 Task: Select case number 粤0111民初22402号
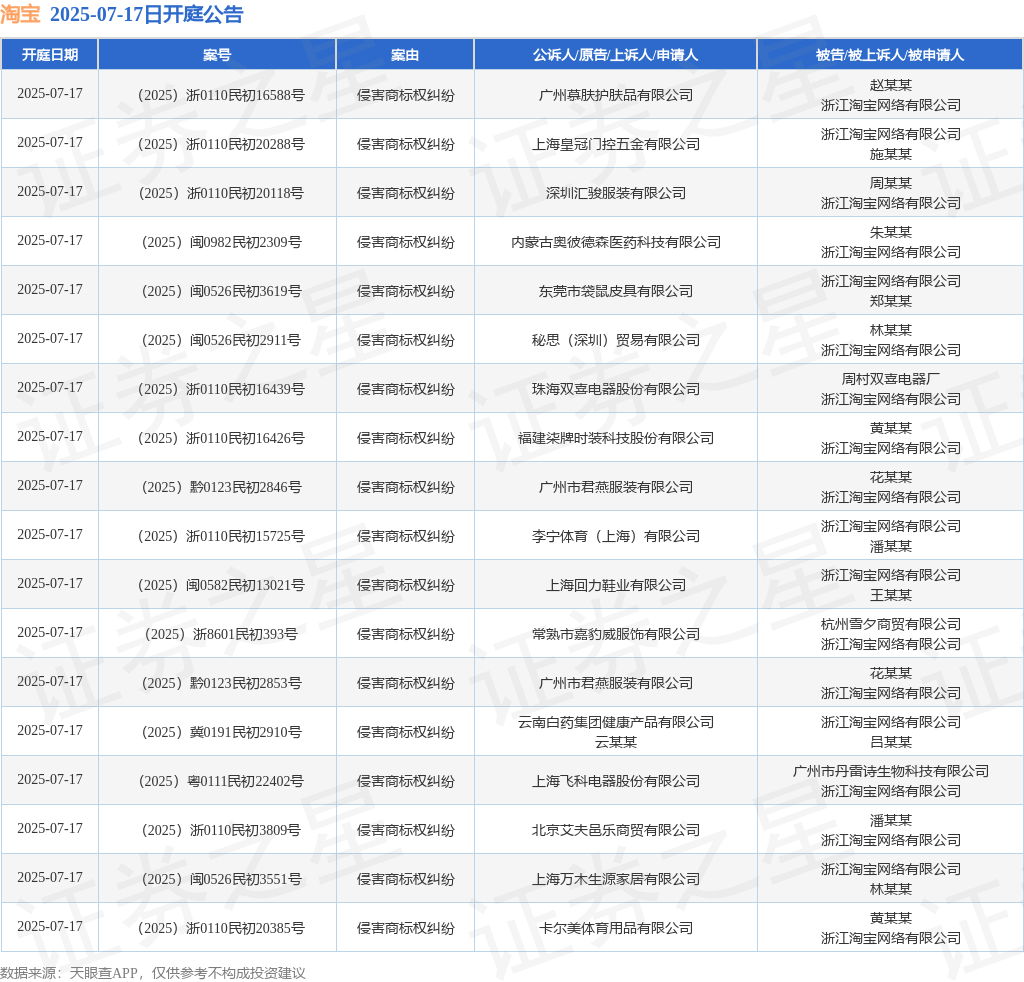pyautogui.click(x=221, y=781)
